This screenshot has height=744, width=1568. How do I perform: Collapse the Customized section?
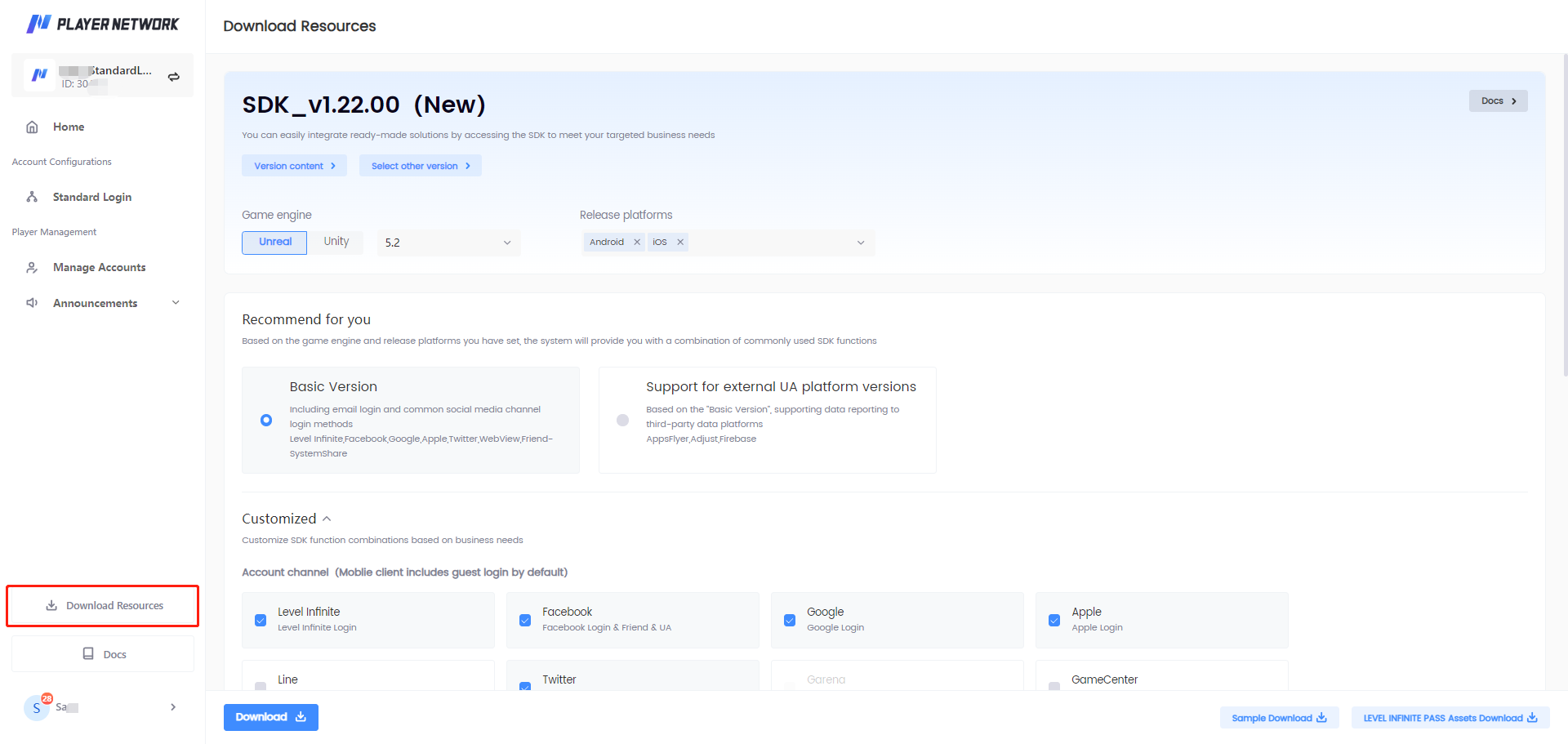pos(327,518)
